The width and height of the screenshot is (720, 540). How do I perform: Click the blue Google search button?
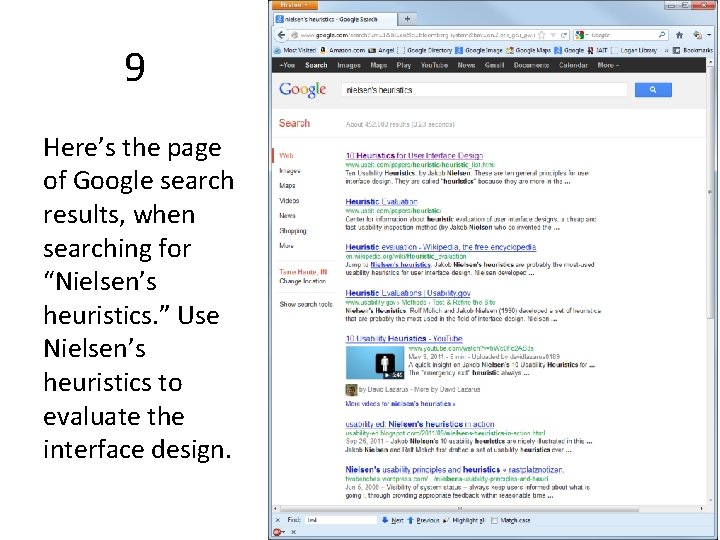(x=653, y=90)
